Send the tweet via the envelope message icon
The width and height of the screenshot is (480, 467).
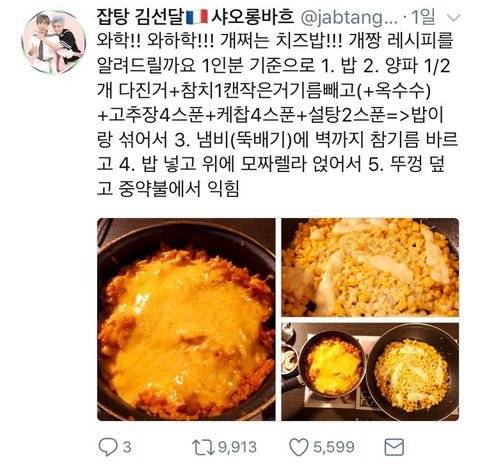tap(394, 447)
